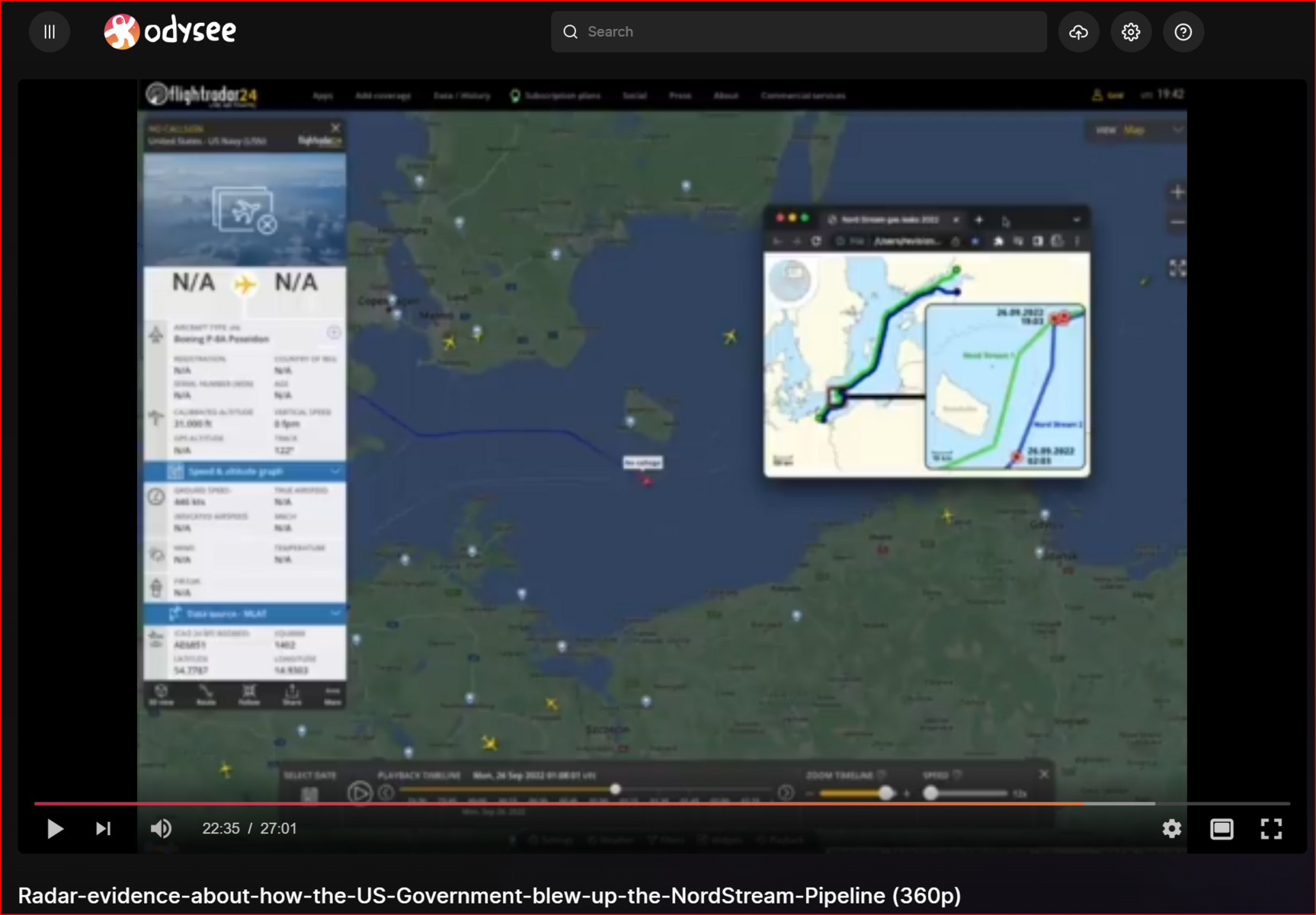This screenshot has width=1316, height=915.
Task: Click the Odysee sidebar menu icon
Action: [x=50, y=32]
